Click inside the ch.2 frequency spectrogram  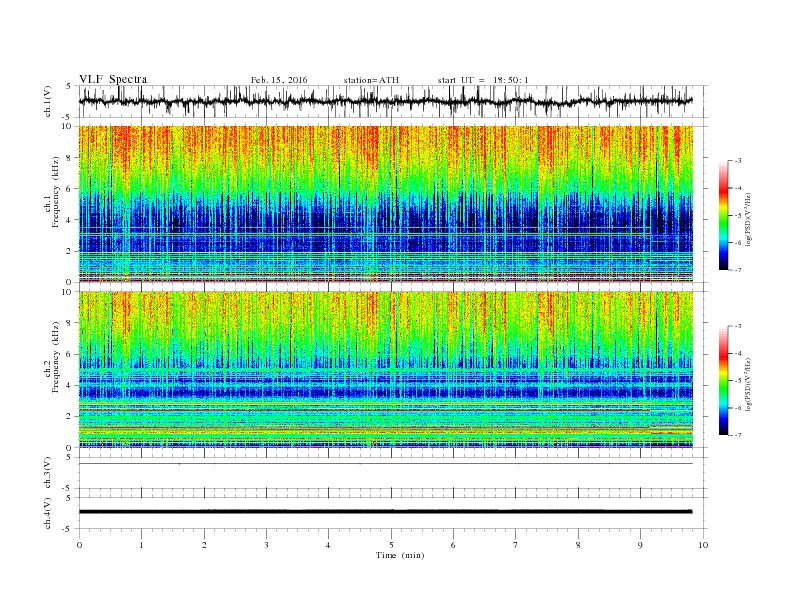386,369
